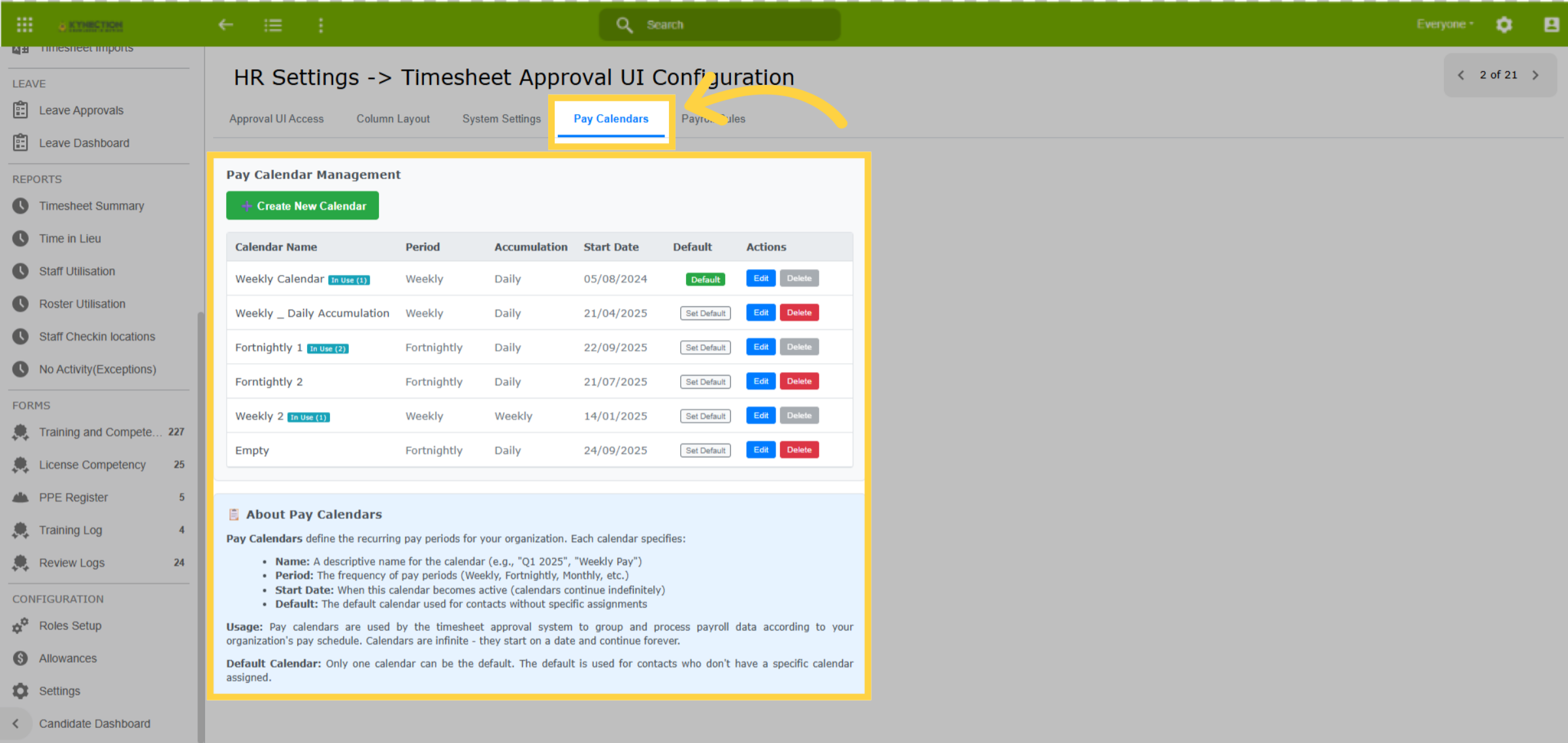Open the list view icon in header
Viewport: 1568px width, 743px height.
[273, 25]
